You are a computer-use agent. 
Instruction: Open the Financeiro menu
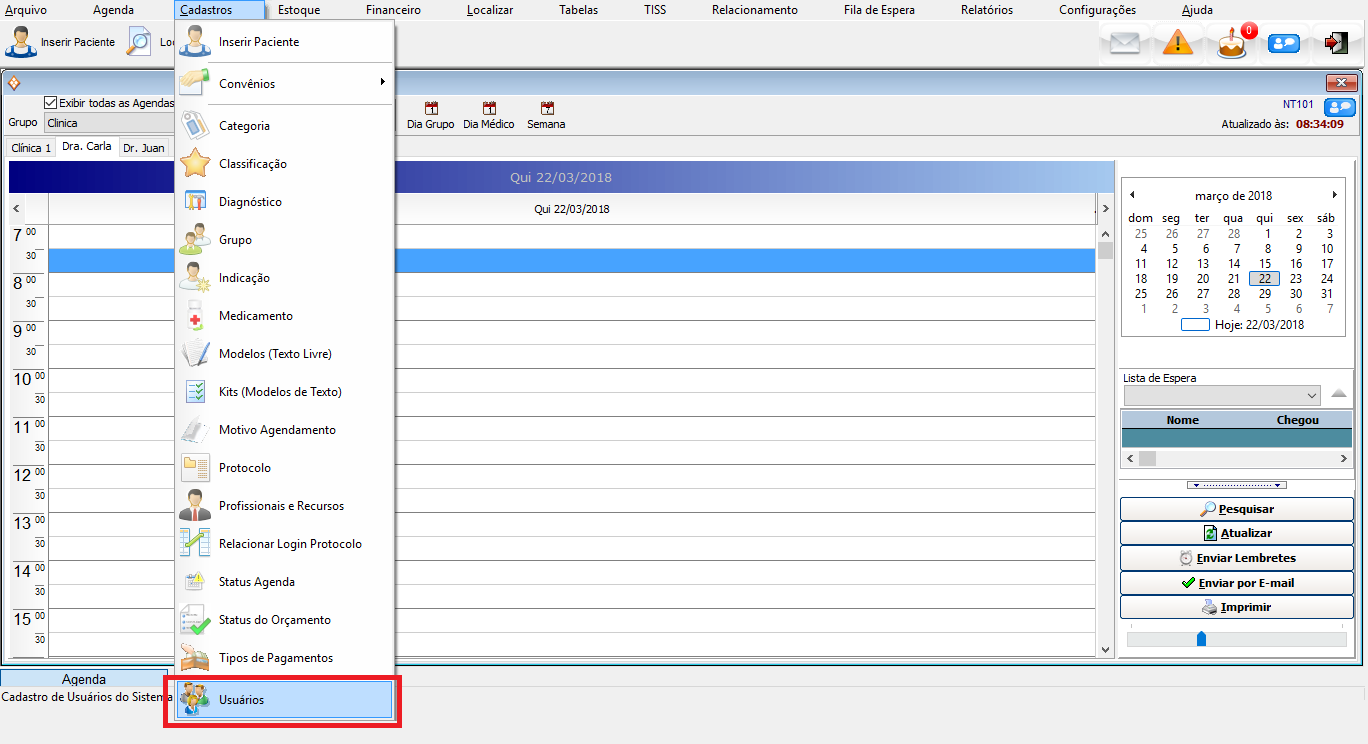[393, 10]
